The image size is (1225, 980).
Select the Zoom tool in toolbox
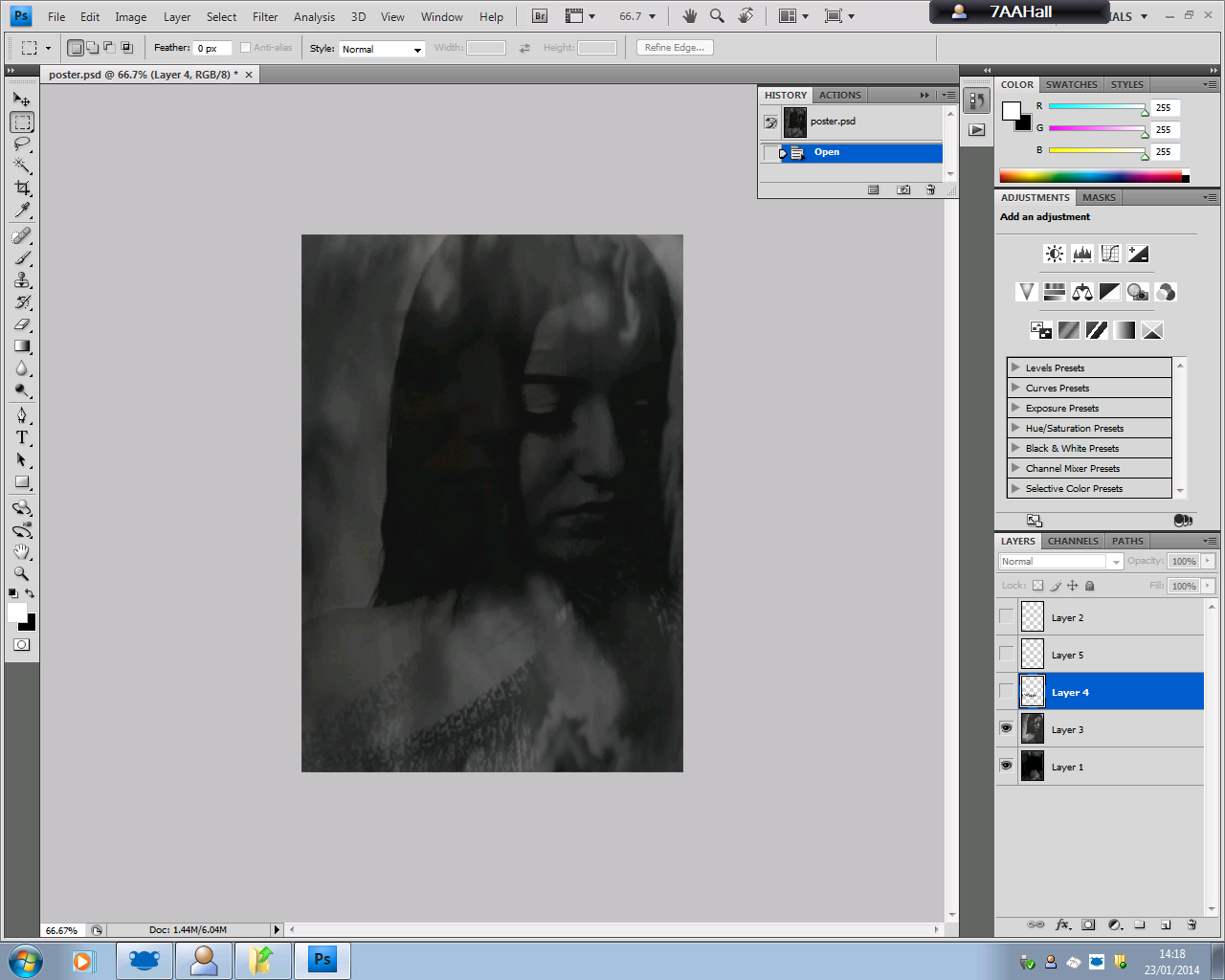(x=22, y=573)
